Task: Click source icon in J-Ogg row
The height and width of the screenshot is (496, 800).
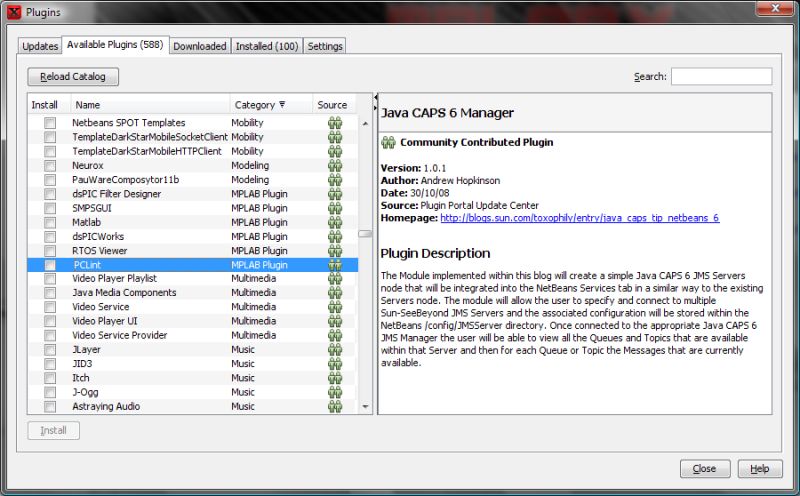Action: [x=335, y=392]
